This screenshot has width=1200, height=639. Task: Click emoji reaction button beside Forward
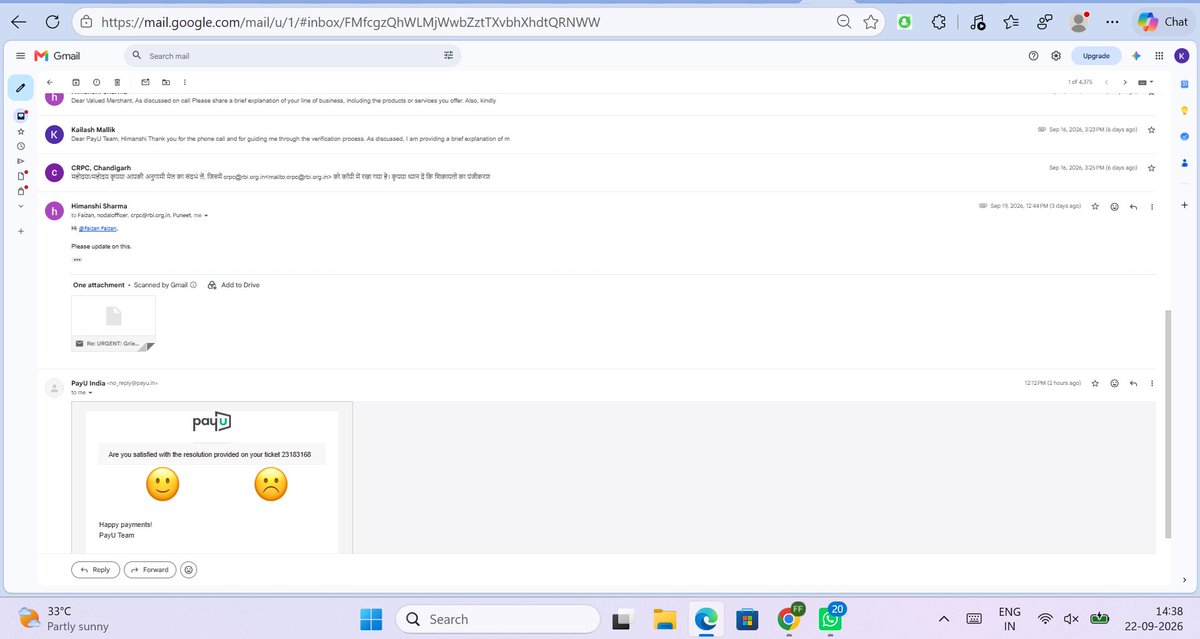coord(189,569)
